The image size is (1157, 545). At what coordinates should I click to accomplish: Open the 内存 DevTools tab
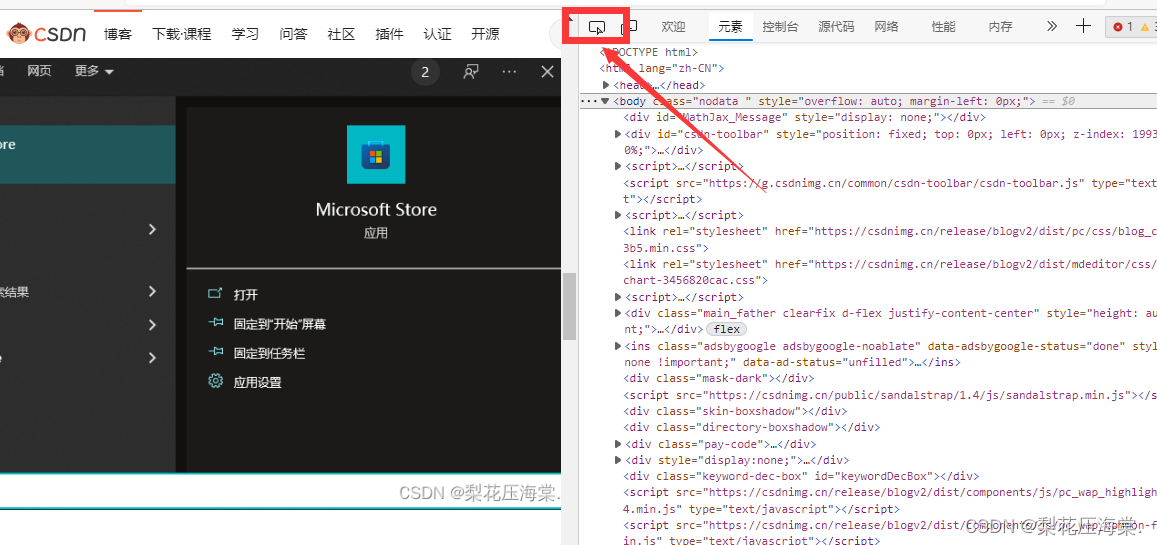[x=1001, y=27]
